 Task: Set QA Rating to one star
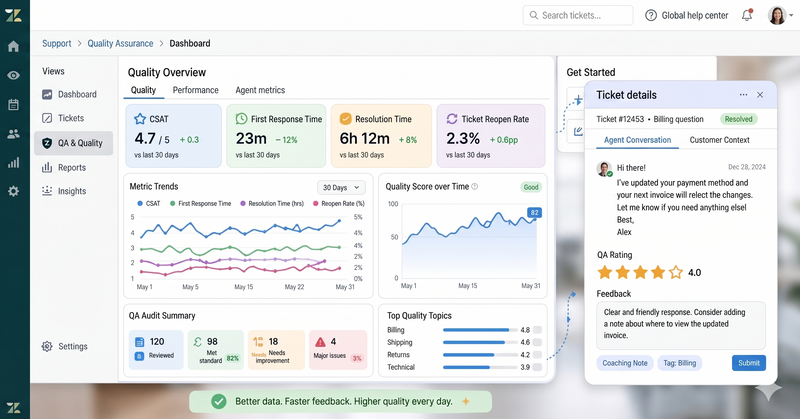tap(605, 272)
